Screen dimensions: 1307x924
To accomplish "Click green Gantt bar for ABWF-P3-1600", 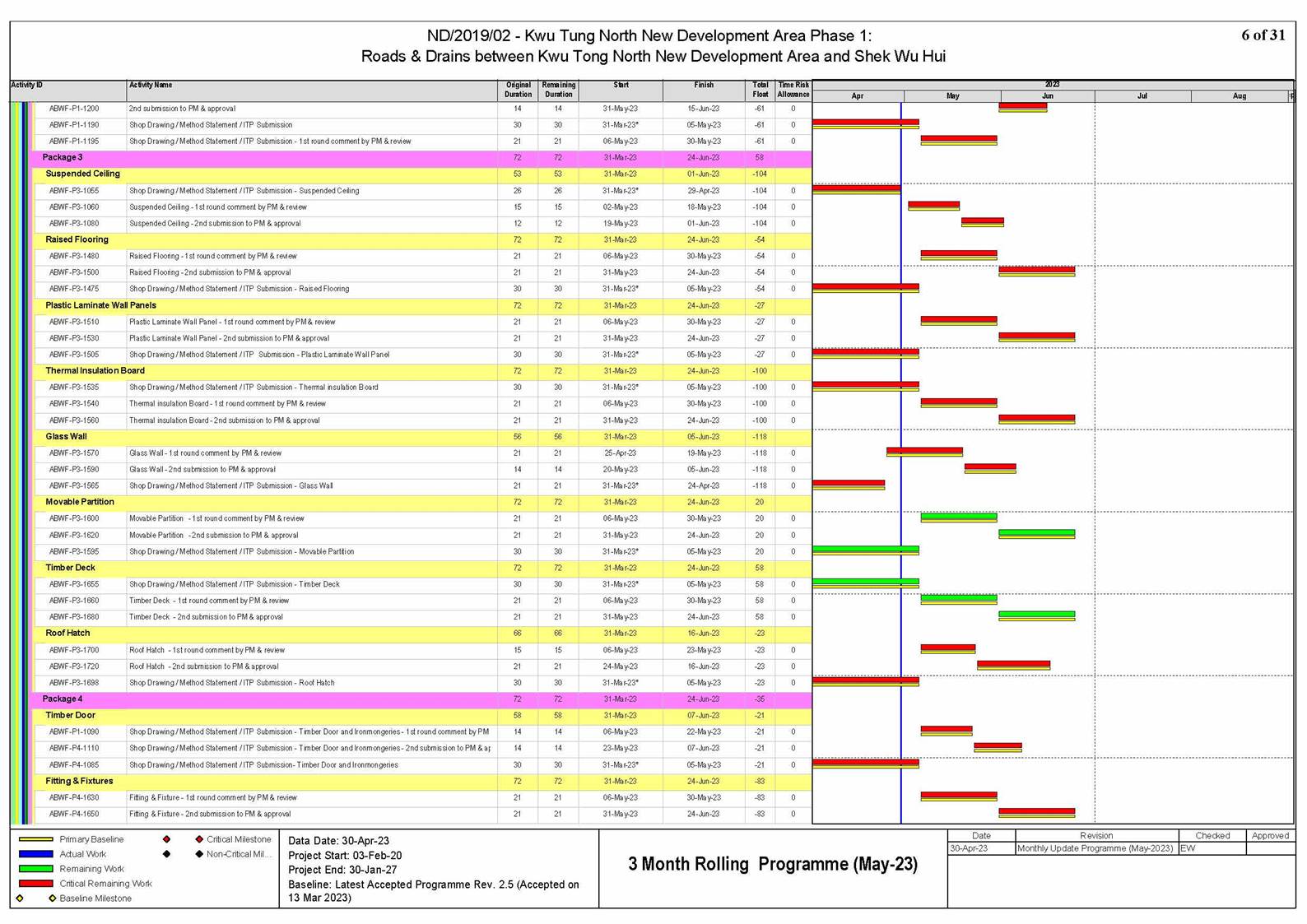I will coord(959,517).
